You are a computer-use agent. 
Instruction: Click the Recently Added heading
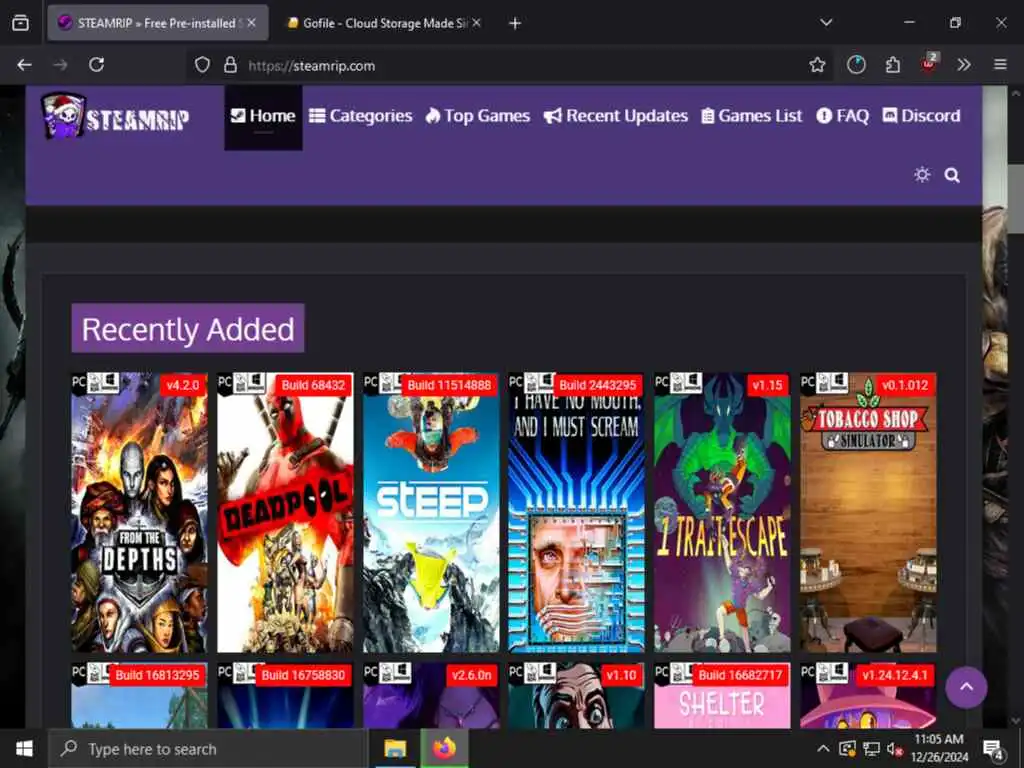tap(187, 328)
